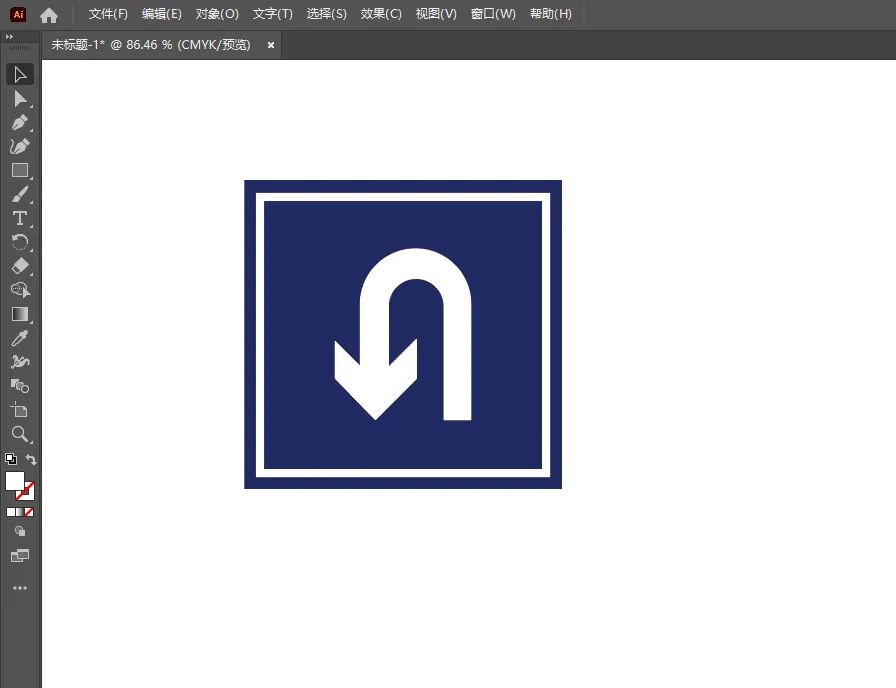Select the Gradient tool
Image resolution: width=896 pixels, height=688 pixels.
coord(20,314)
